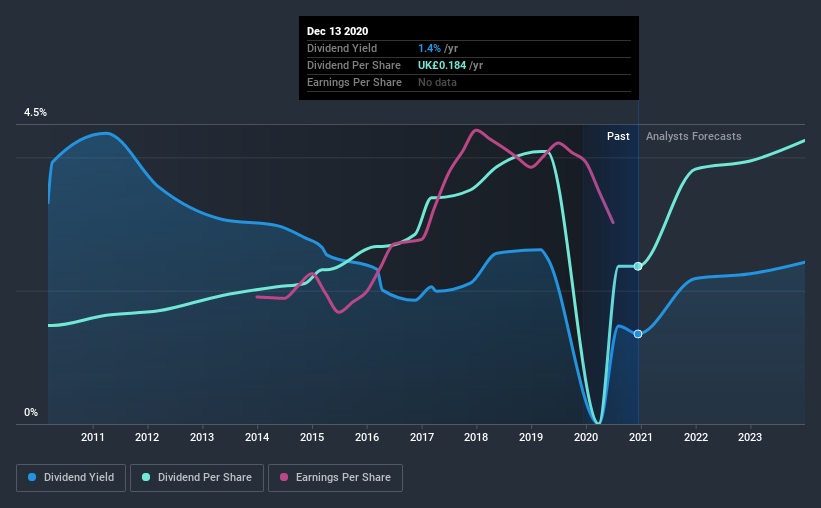Click the blue Dividend Yield legend dot
The width and height of the screenshot is (821, 508).
pos(32,477)
